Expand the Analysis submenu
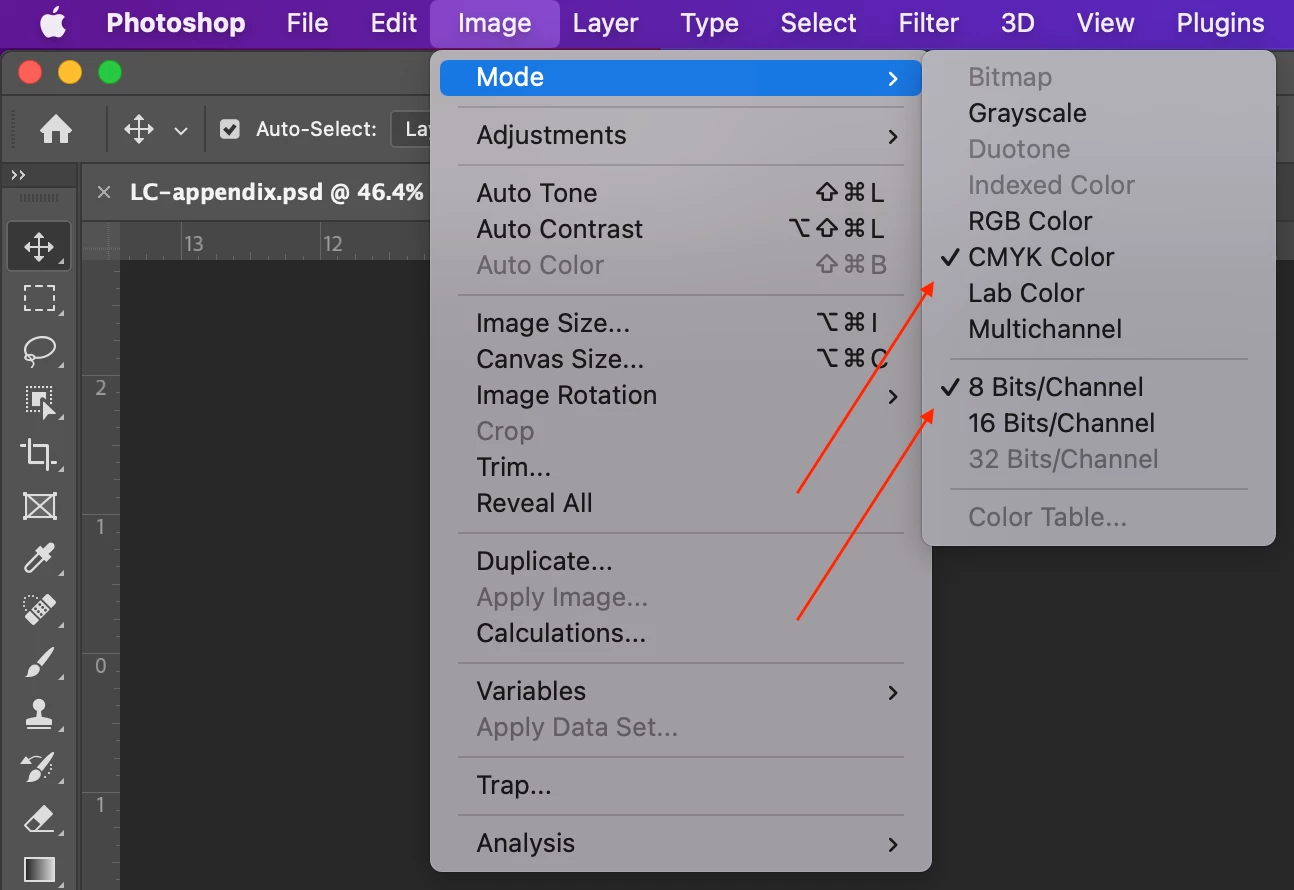This screenshot has height=890, width=1294. click(680, 843)
